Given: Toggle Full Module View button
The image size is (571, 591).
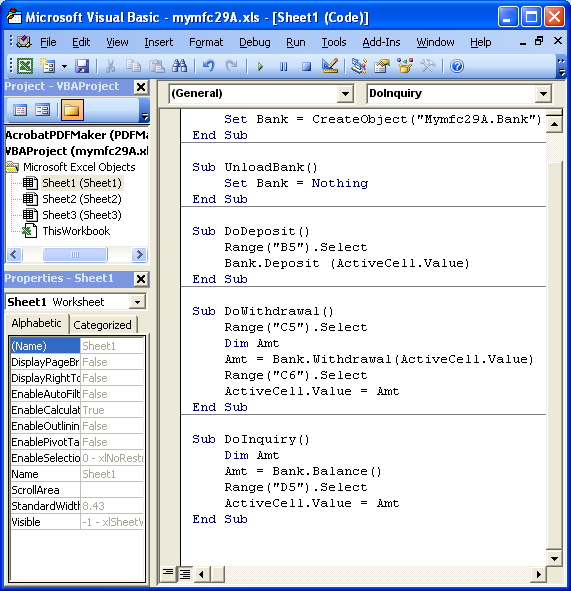Looking at the screenshot, I should click(x=185, y=574).
